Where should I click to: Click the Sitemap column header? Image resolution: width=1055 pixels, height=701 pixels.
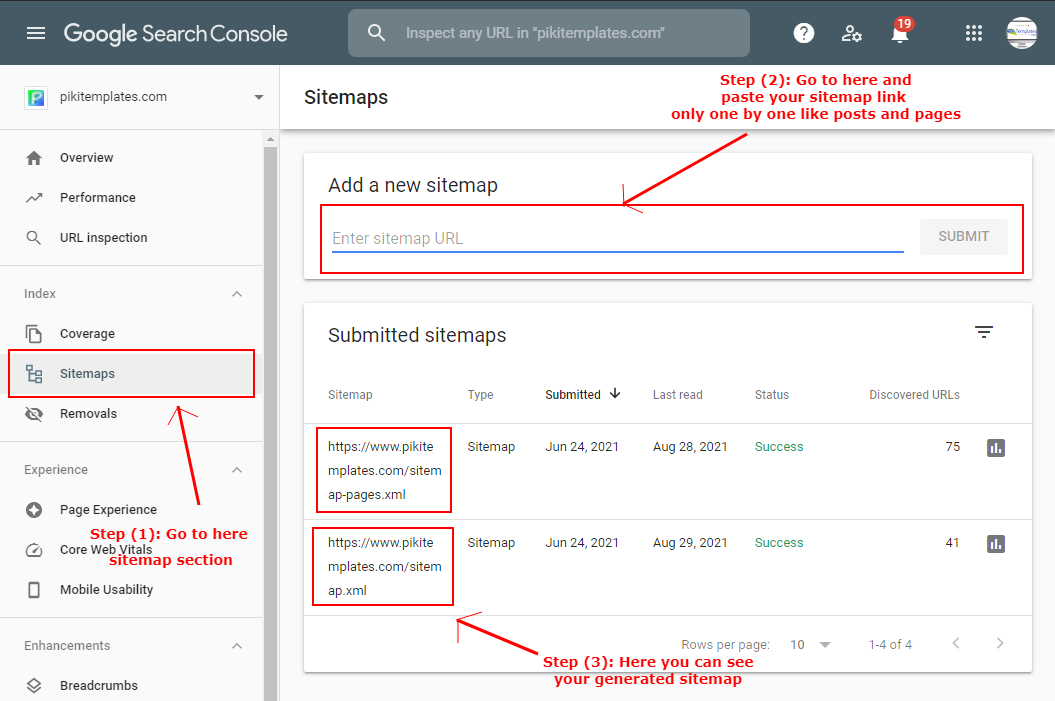[350, 395]
